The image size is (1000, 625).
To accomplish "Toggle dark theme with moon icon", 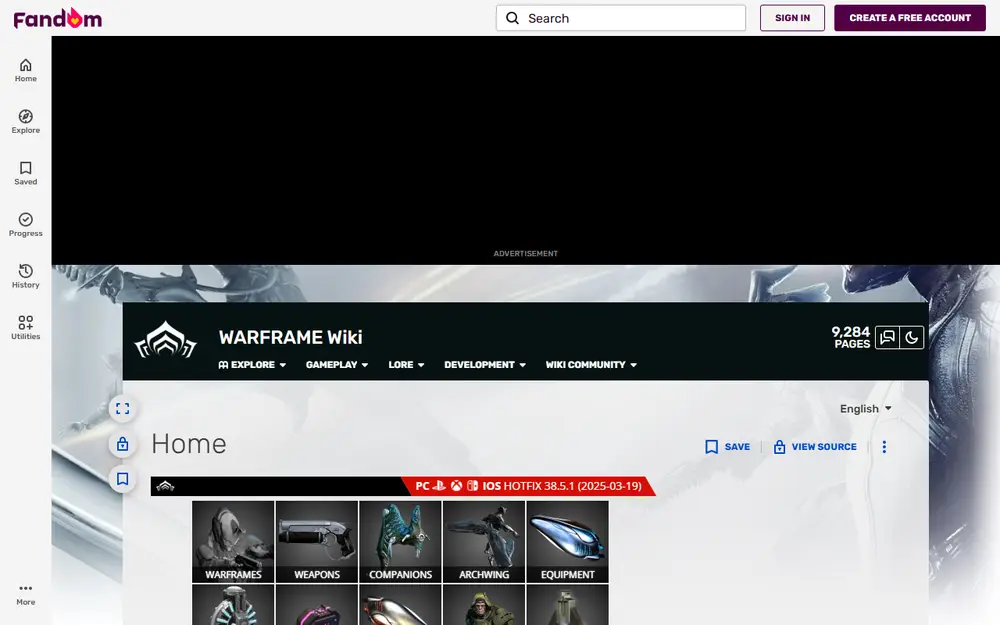I will click(911, 337).
